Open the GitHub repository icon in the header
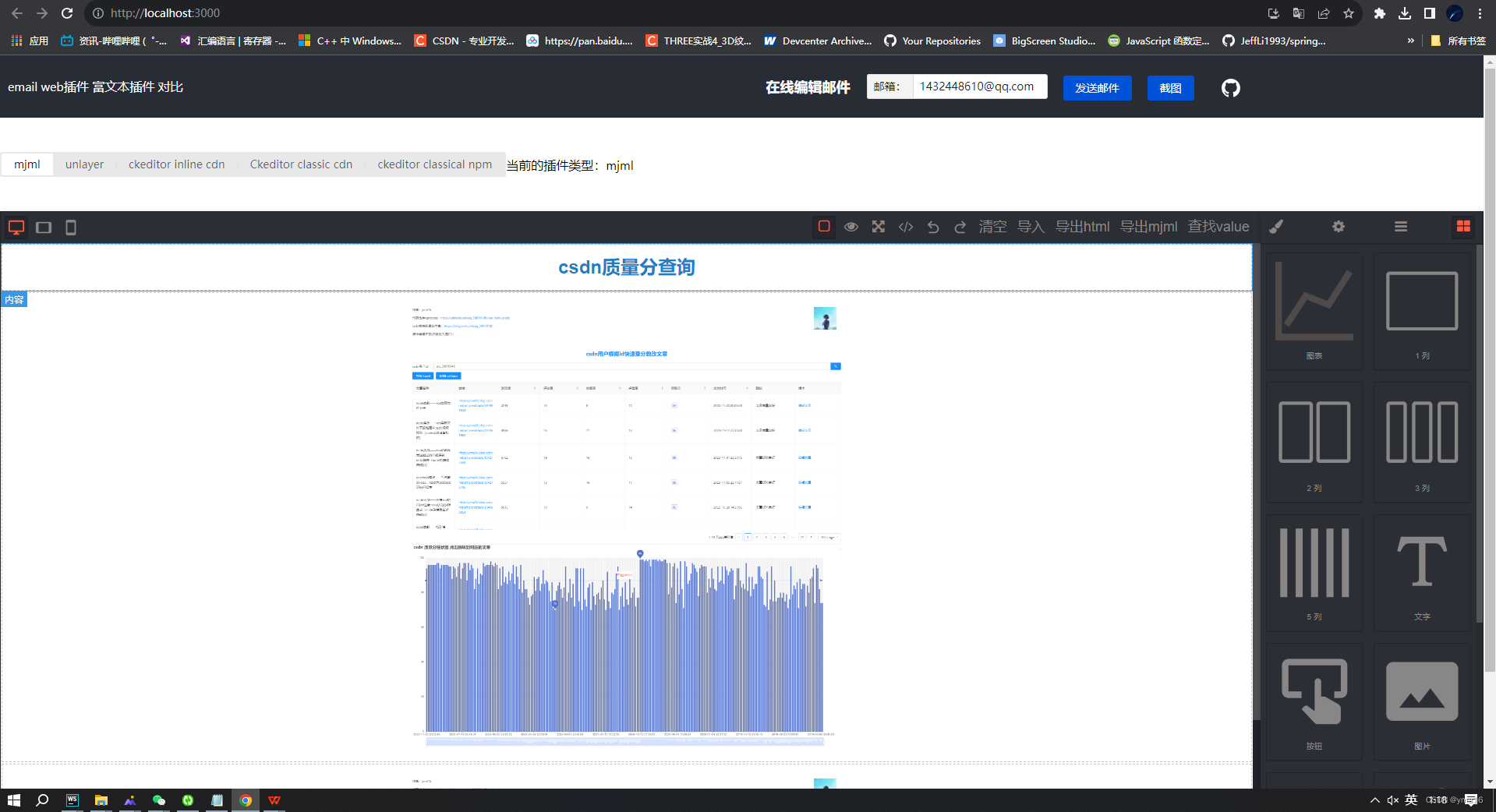 [1230, 87]
